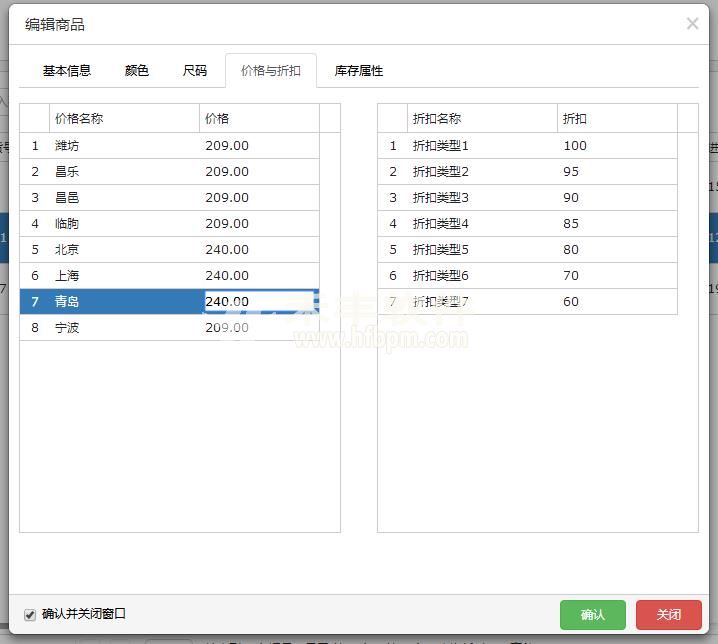This screenshot has height=644, width=718.
Task: Click discount value 85 for 折扣类型4
Action: [571, 224]
